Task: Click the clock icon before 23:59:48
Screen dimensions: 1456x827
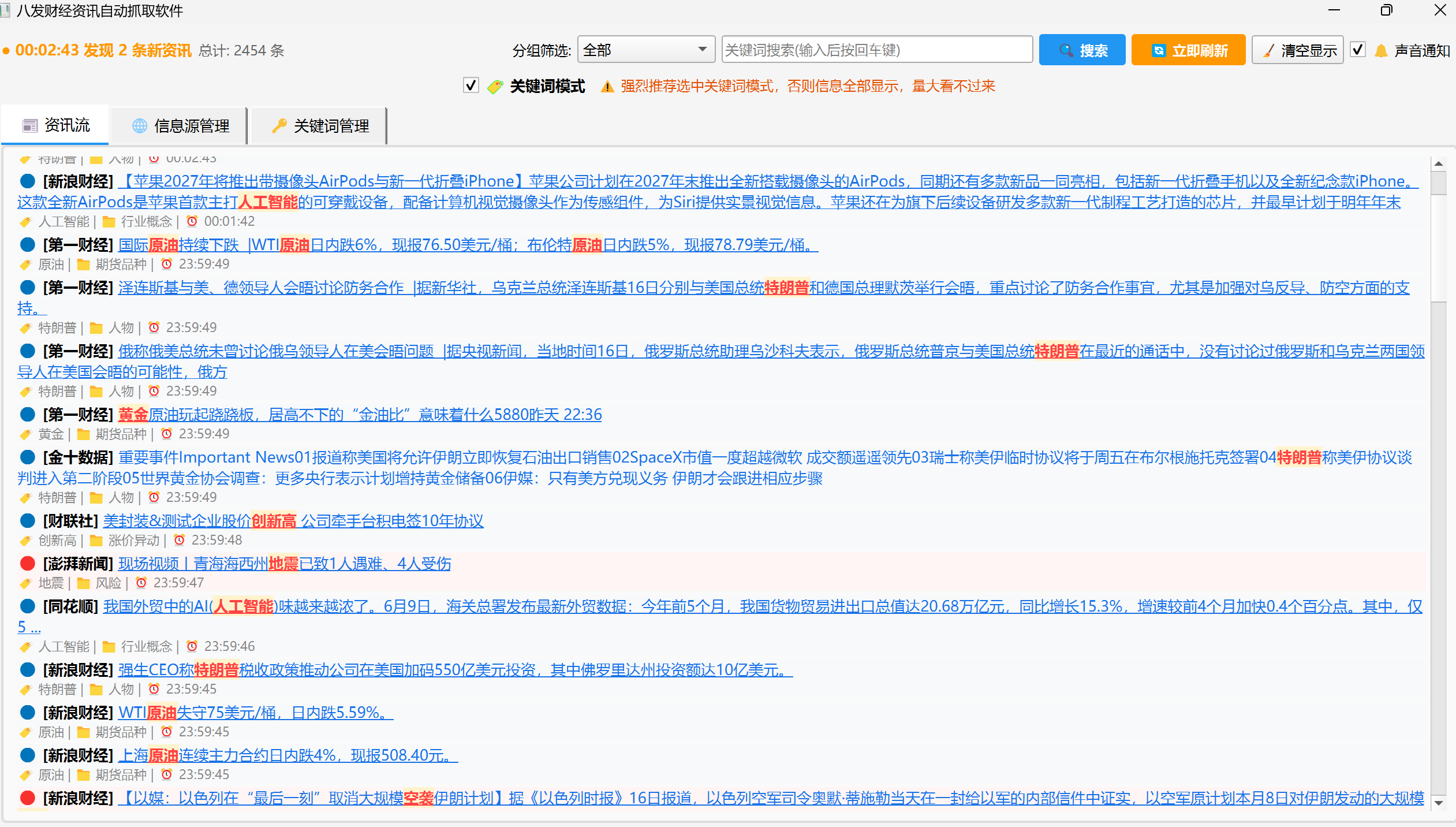Action: (180, 540)
